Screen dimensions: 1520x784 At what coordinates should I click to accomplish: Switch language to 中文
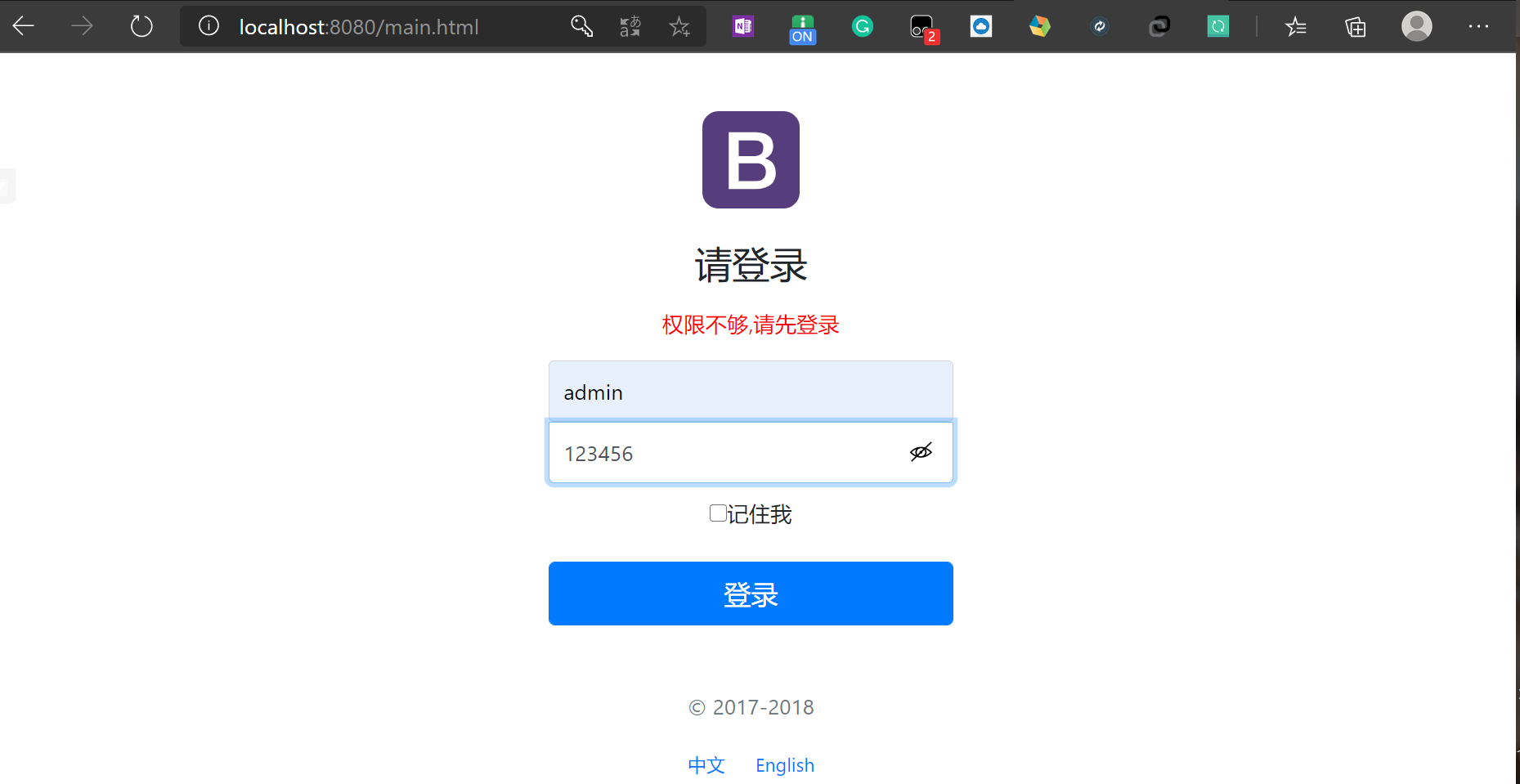coord(706,765)
